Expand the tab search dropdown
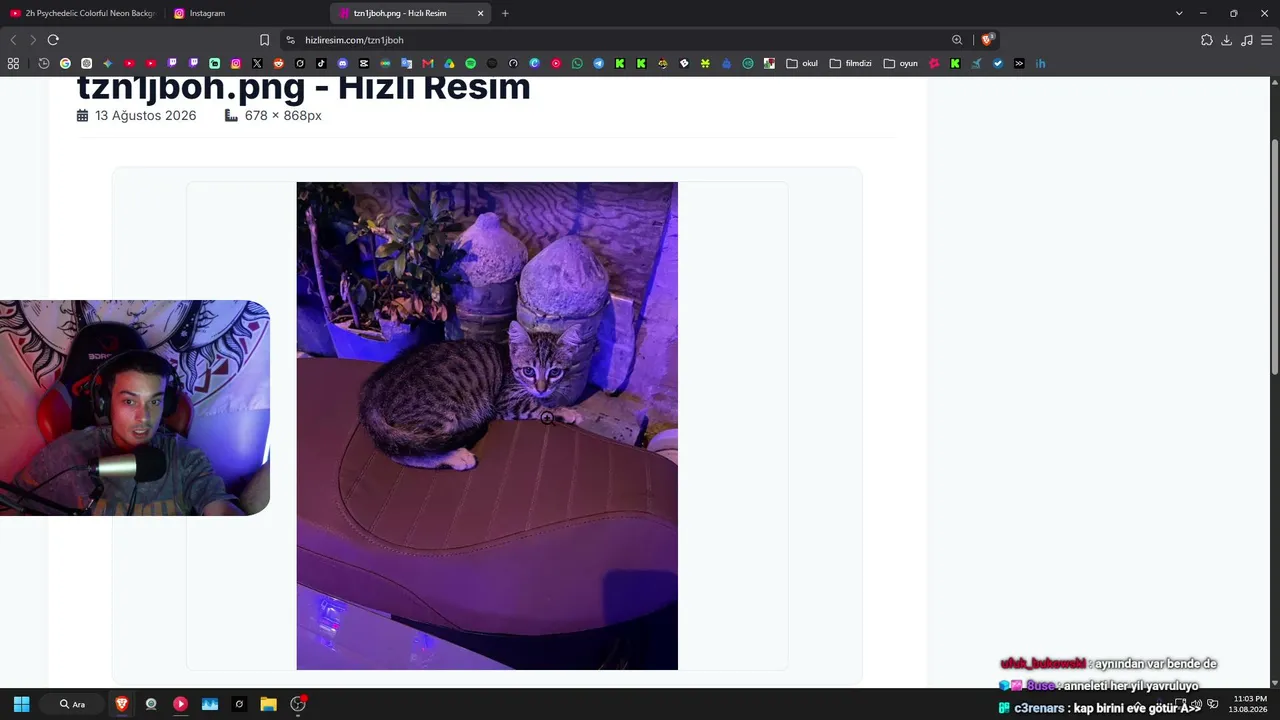The height and width of the screenshot is (720, 1280). coord(1179,13)
